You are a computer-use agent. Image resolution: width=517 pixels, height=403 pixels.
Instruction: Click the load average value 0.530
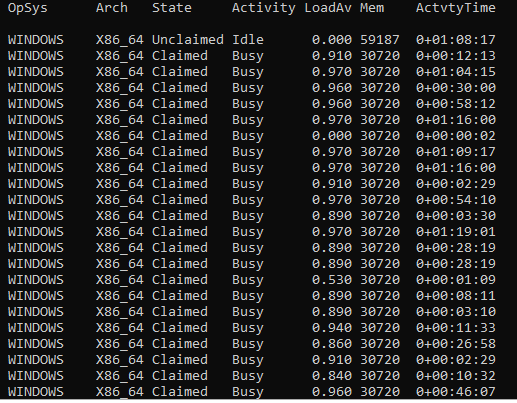pos(332,280)
